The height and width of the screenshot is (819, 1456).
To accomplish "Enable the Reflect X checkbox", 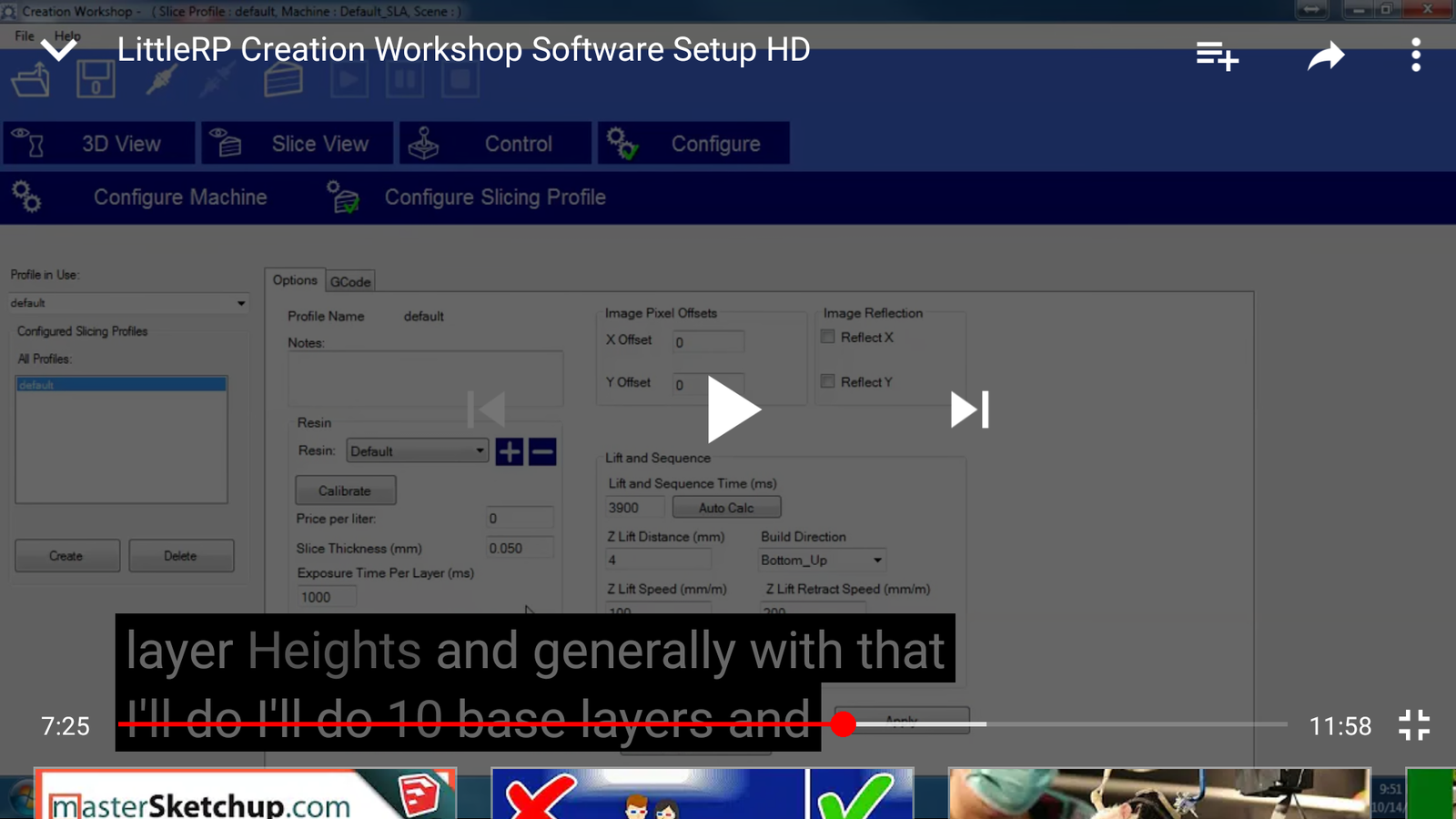I will [x=828, y=337].
